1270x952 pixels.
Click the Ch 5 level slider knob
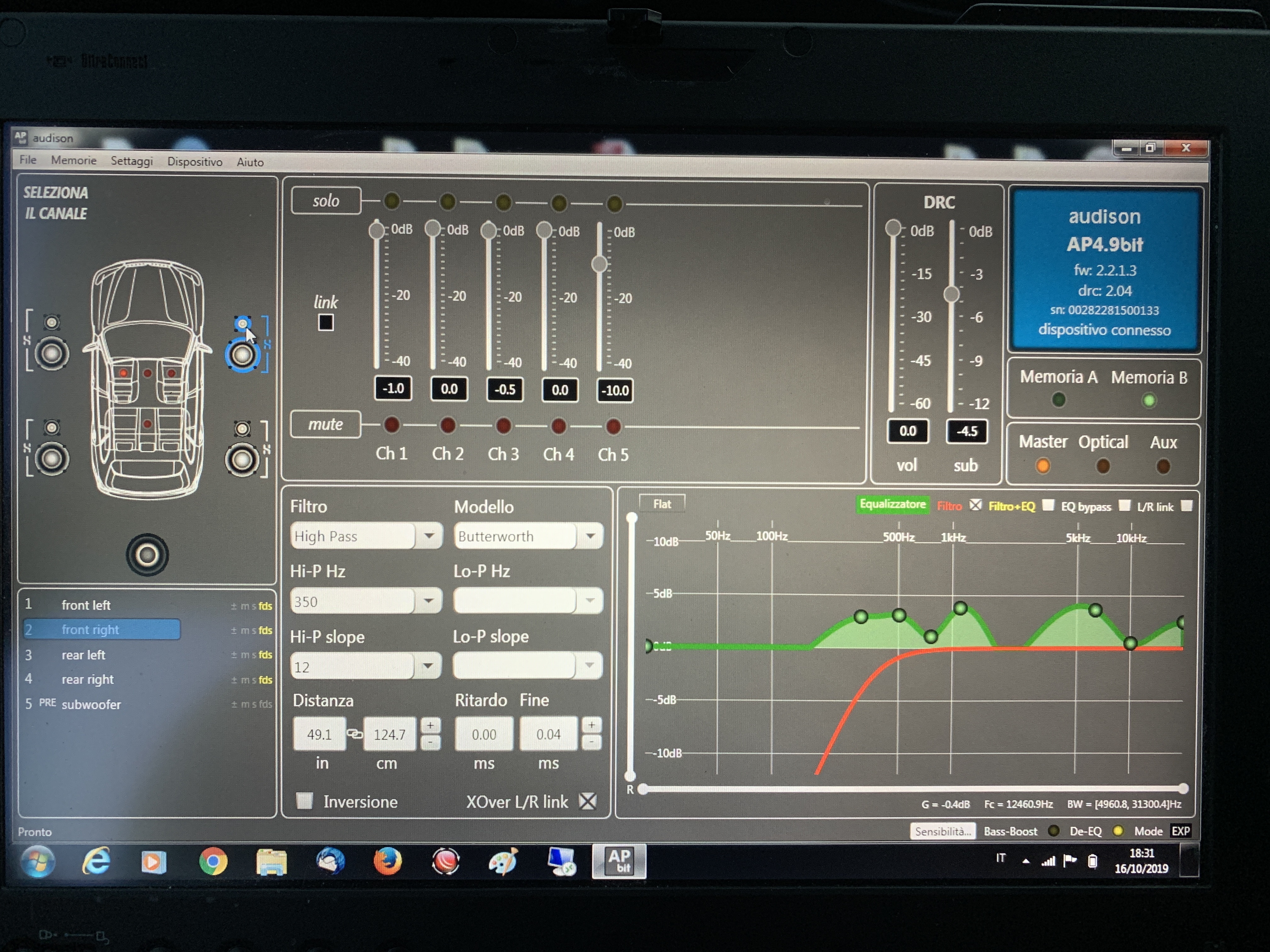click(x=599, y=264)
